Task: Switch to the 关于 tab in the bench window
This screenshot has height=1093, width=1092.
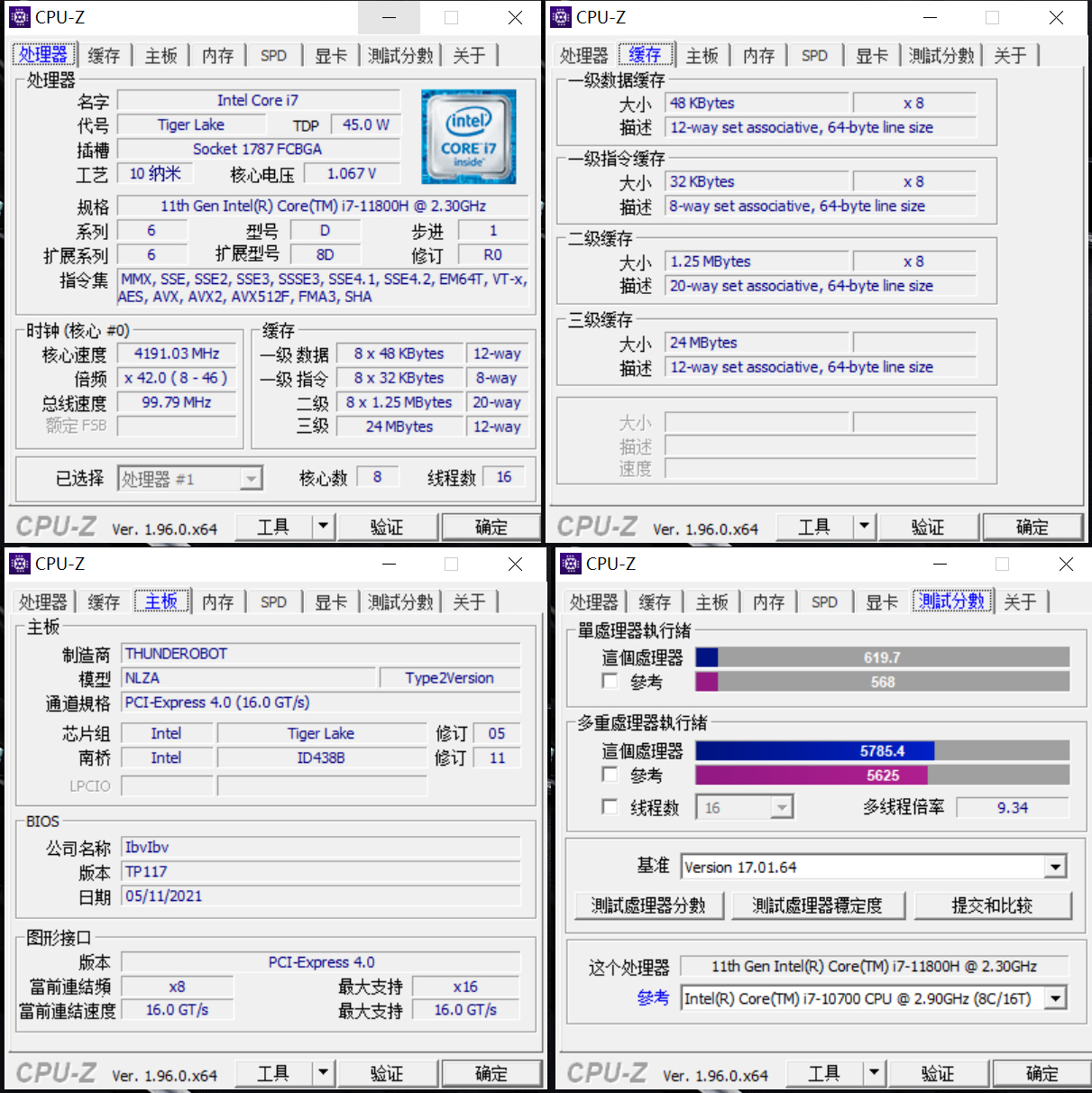Action: point(1020,601)
